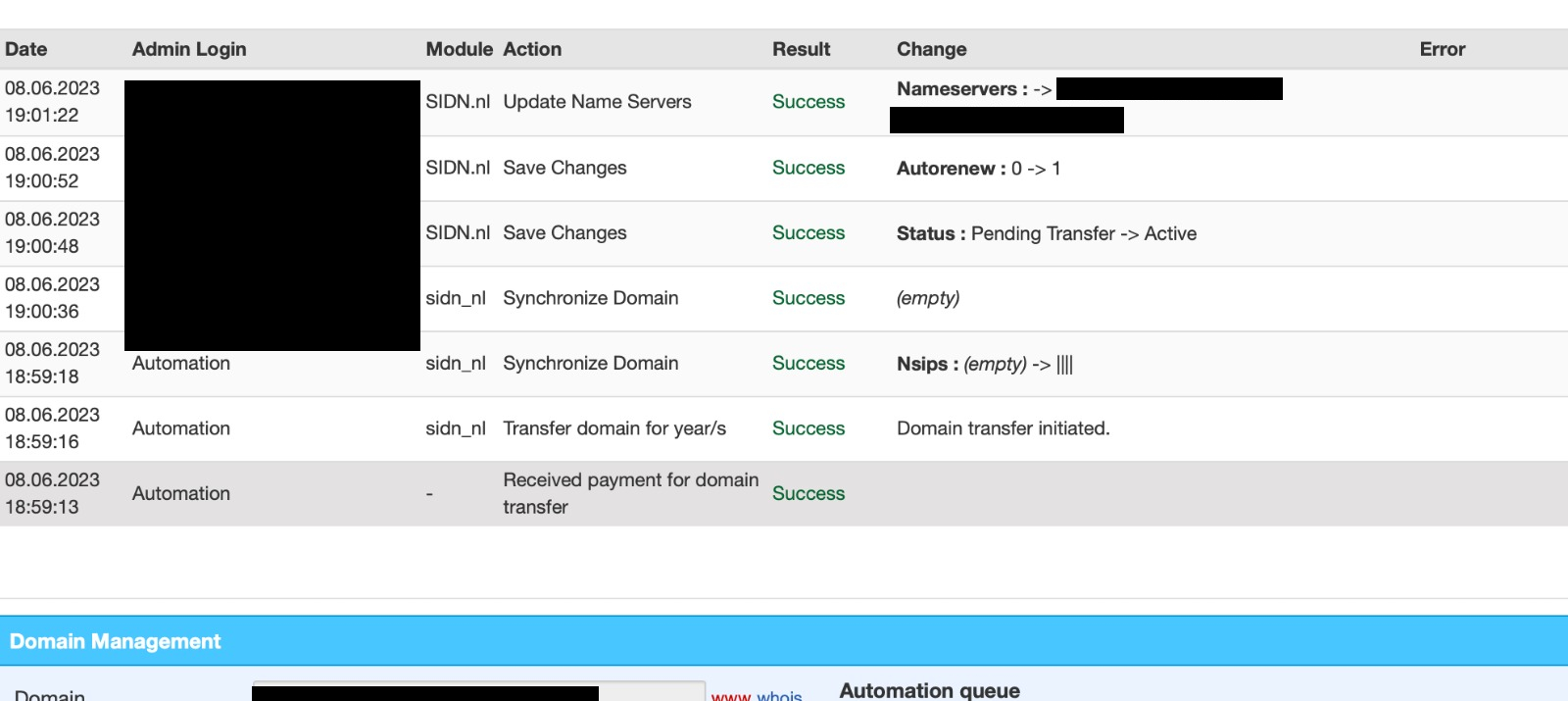1568x701 pixels.
Task: Select the Pending Transfer -> Active status change
Action: tap(1047, 233)
